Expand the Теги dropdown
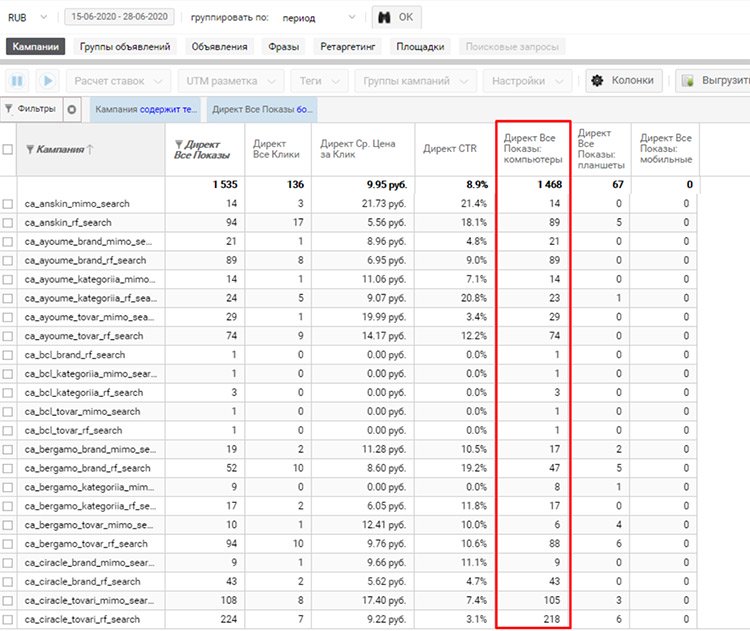 [x=320, y=81]
